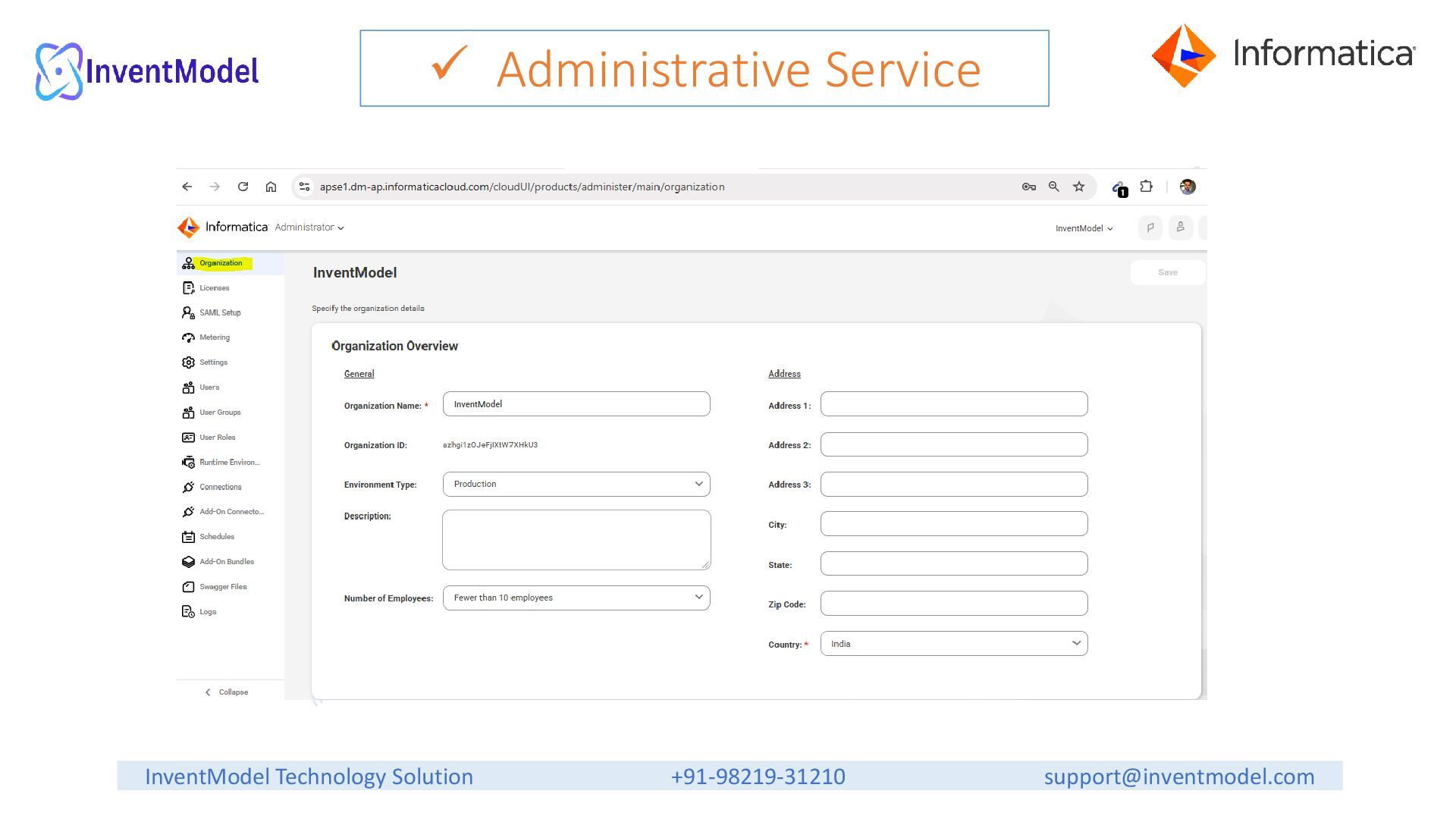Click the User Roles card icon
This screenshot has width=1456, height=819.
tap(188, 438)
